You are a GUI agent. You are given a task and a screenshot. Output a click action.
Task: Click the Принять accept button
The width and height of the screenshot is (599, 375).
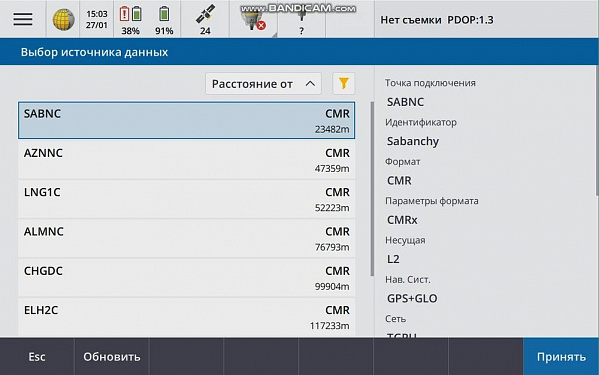tap(561, 357)
